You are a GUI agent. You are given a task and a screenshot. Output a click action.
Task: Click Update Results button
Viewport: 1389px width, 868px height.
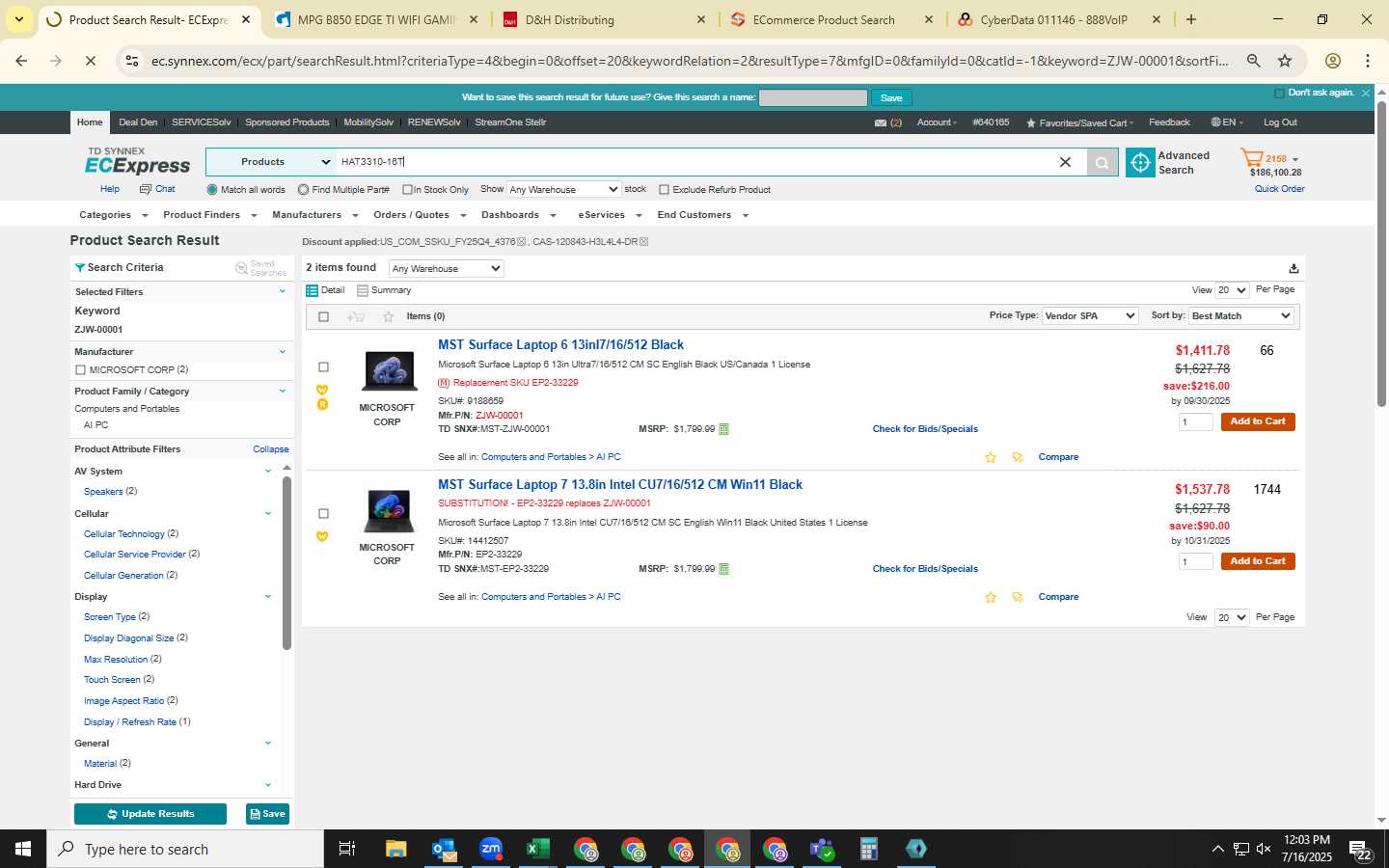(150, 814)
